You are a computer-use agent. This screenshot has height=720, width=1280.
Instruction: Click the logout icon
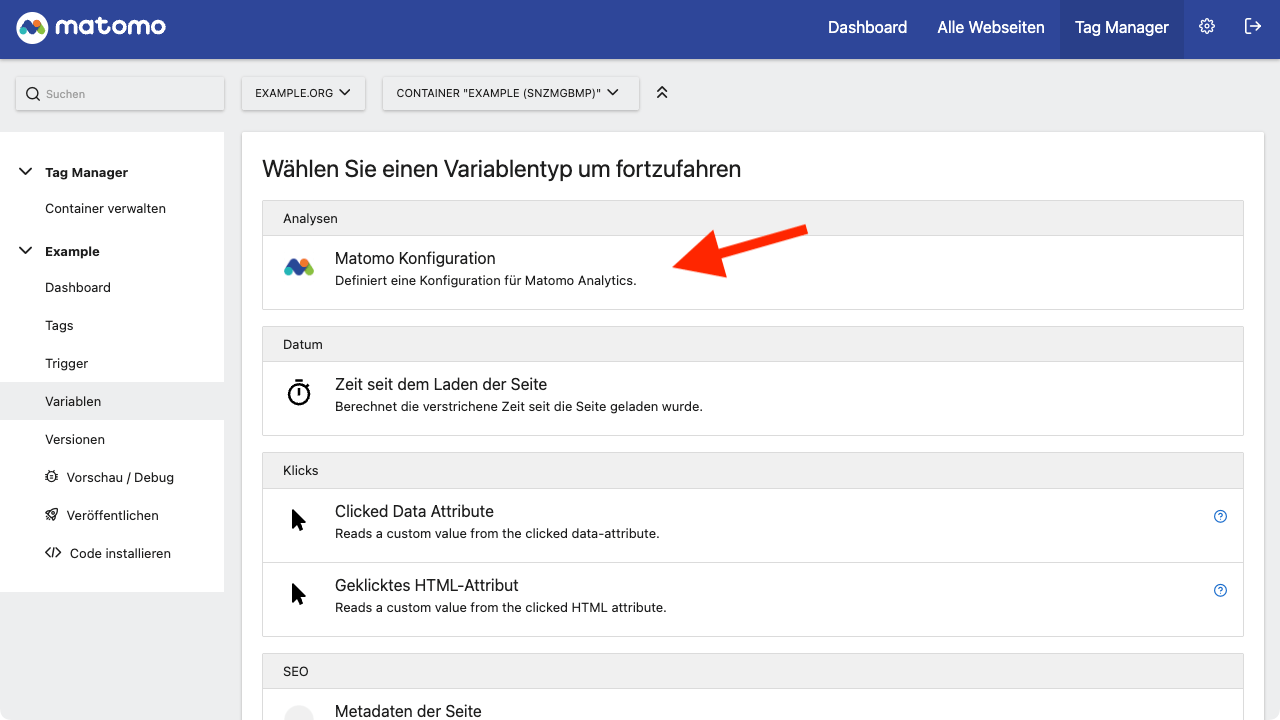click(x=1253, y=27)
